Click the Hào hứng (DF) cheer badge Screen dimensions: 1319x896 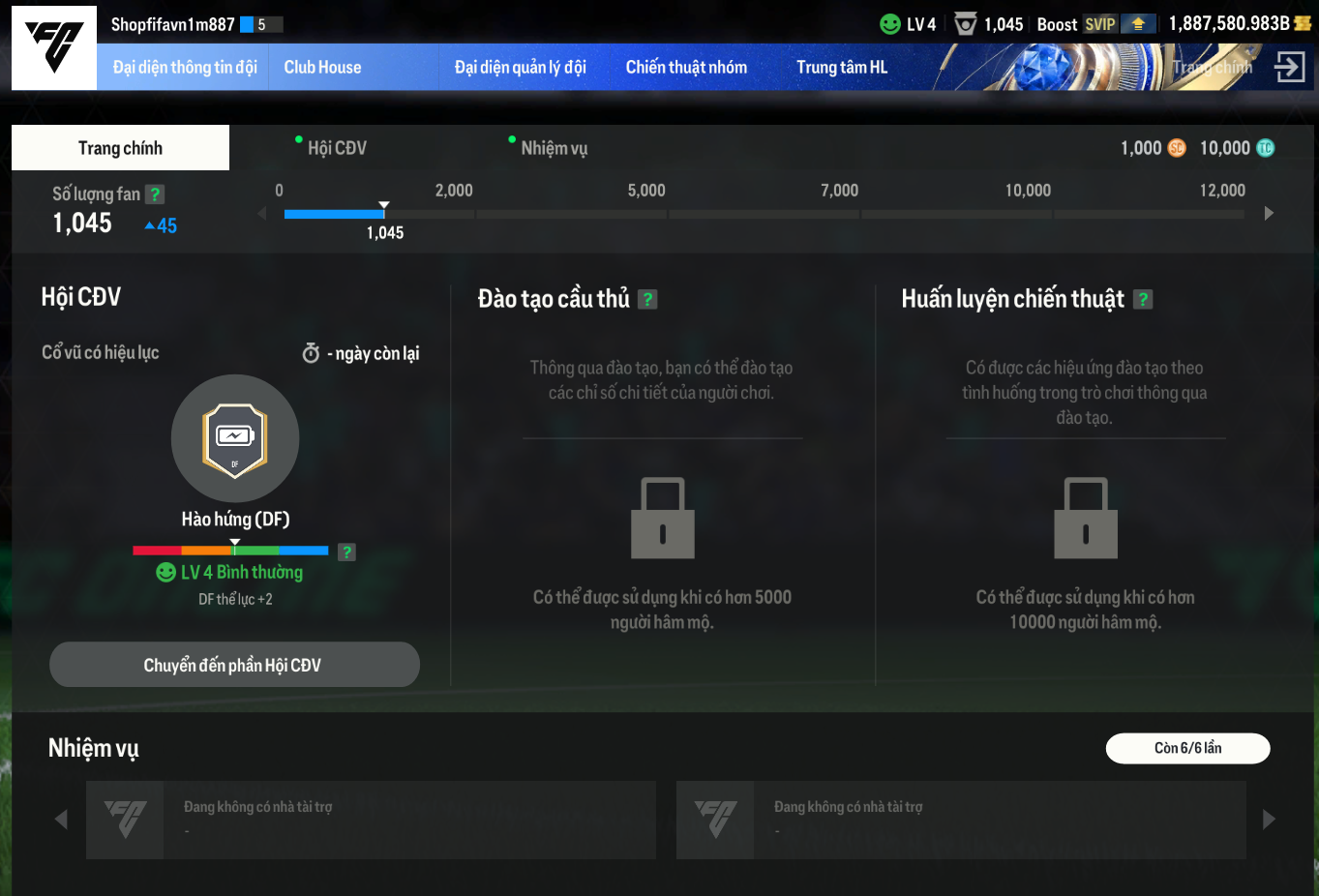pos(235,438)
